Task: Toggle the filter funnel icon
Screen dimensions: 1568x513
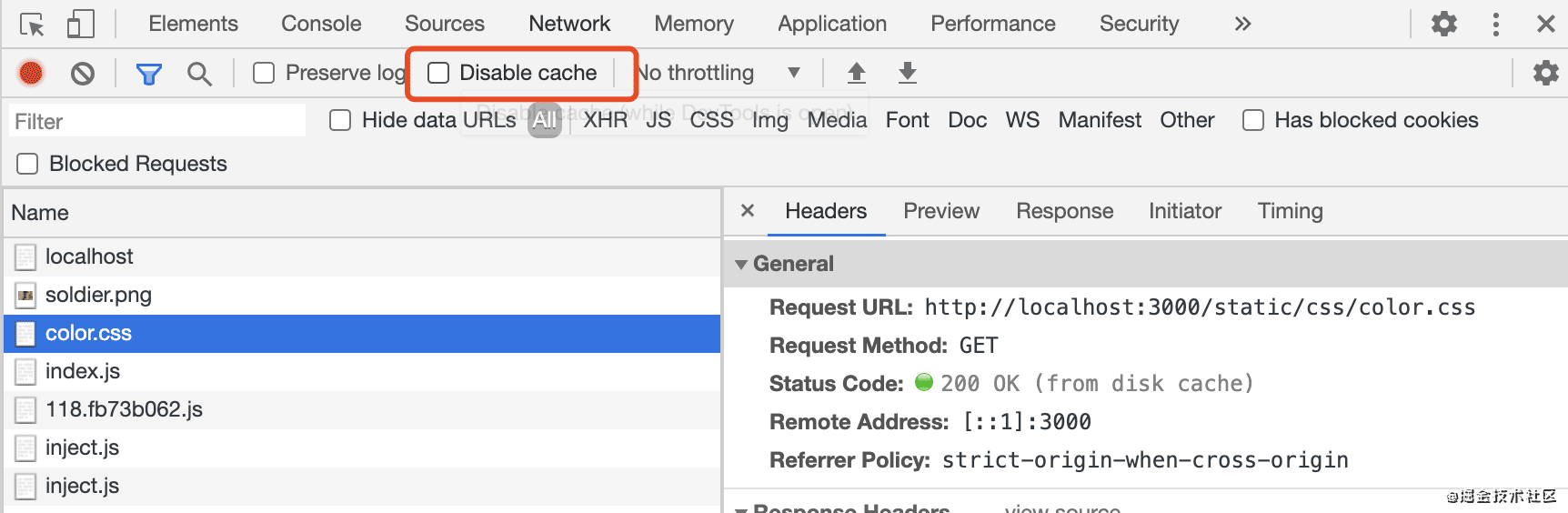Action: [149, 74]
